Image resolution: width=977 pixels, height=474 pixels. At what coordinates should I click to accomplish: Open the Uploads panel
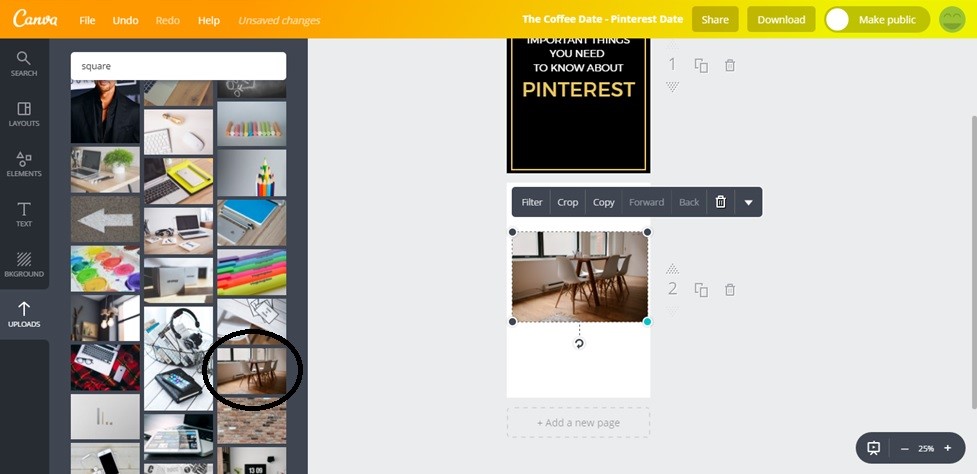24,315
